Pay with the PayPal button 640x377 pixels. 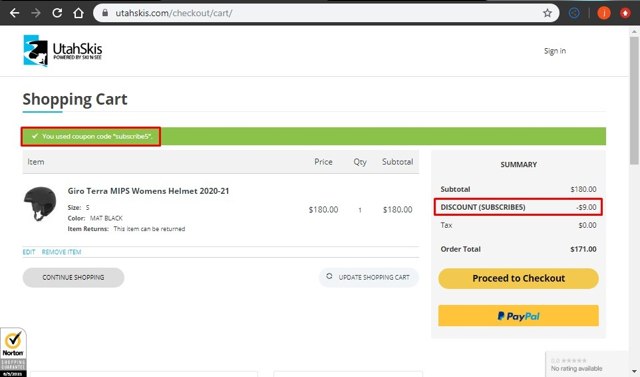518,316
